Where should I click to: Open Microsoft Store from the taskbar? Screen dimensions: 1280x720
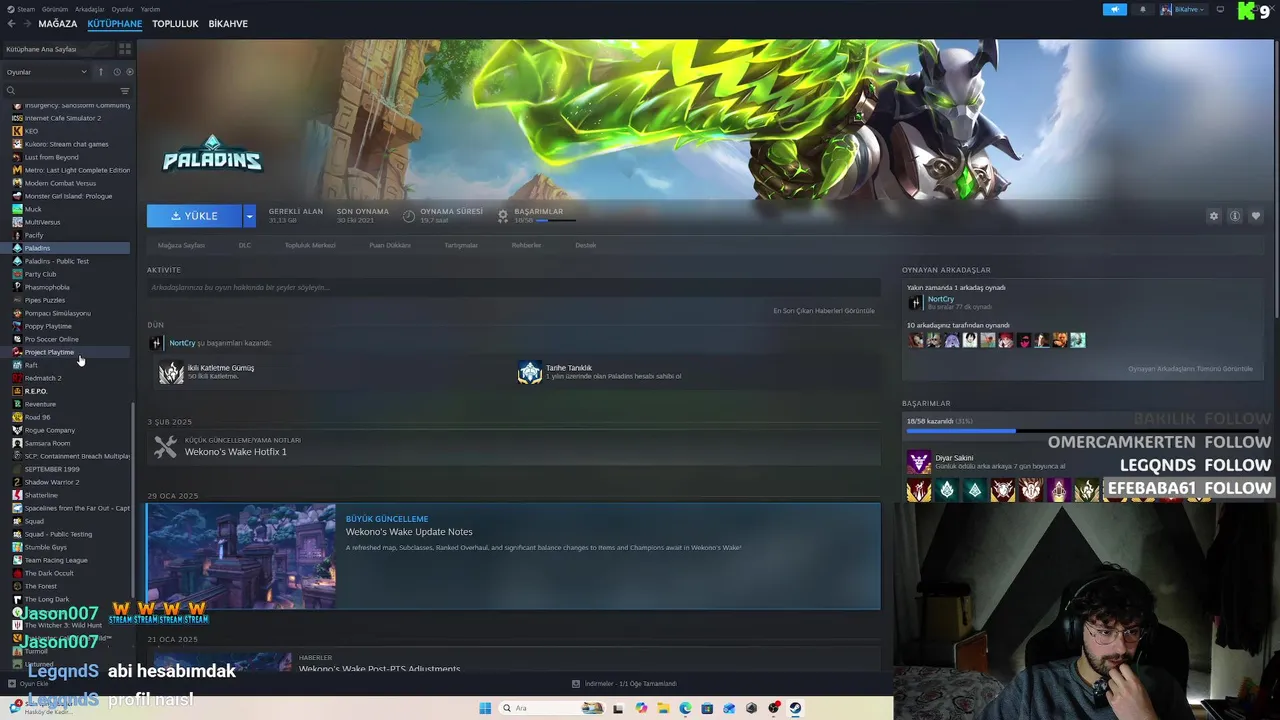click(707, 708)
